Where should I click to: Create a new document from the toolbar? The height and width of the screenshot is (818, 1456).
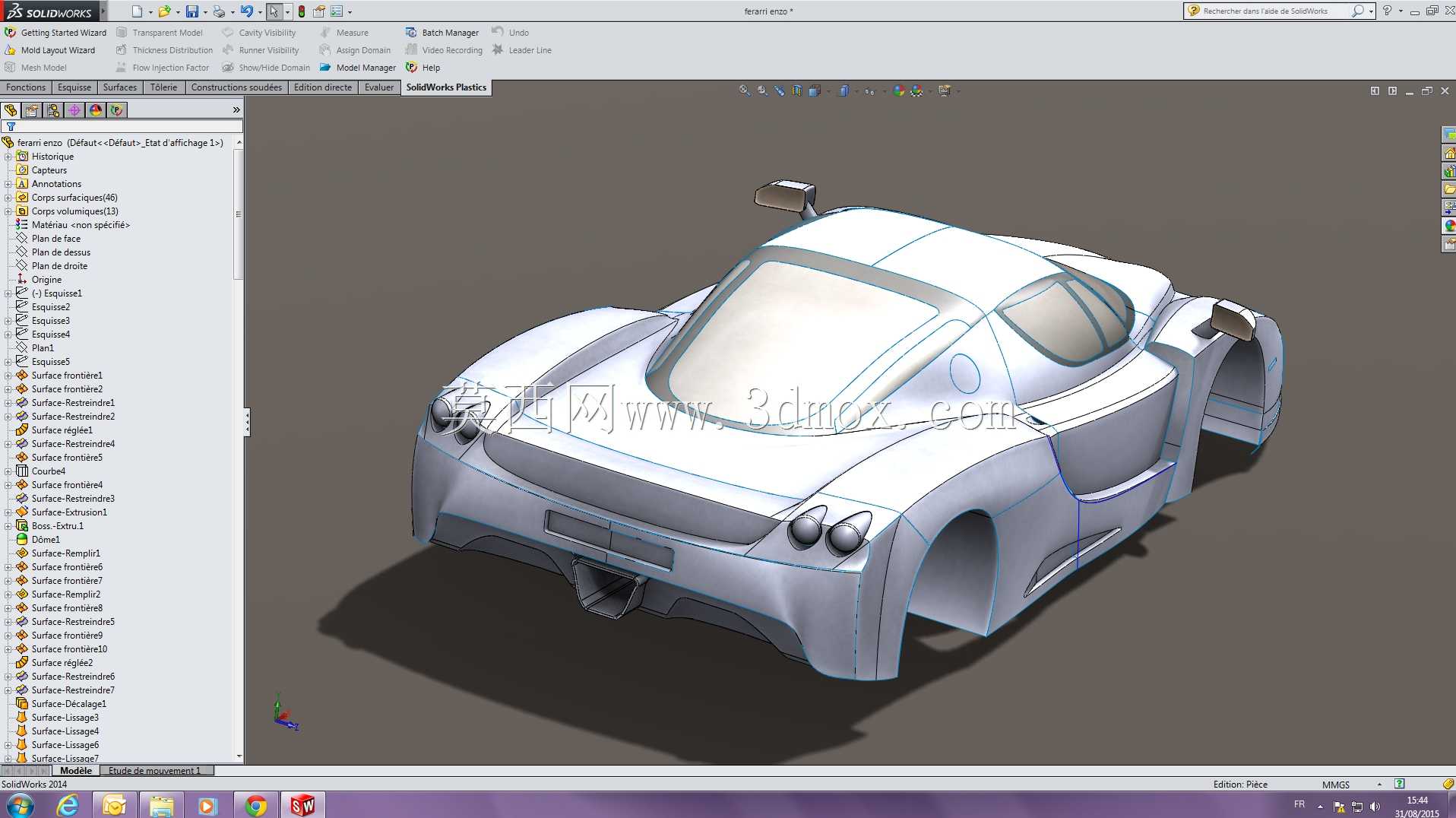tap(137, 11)
